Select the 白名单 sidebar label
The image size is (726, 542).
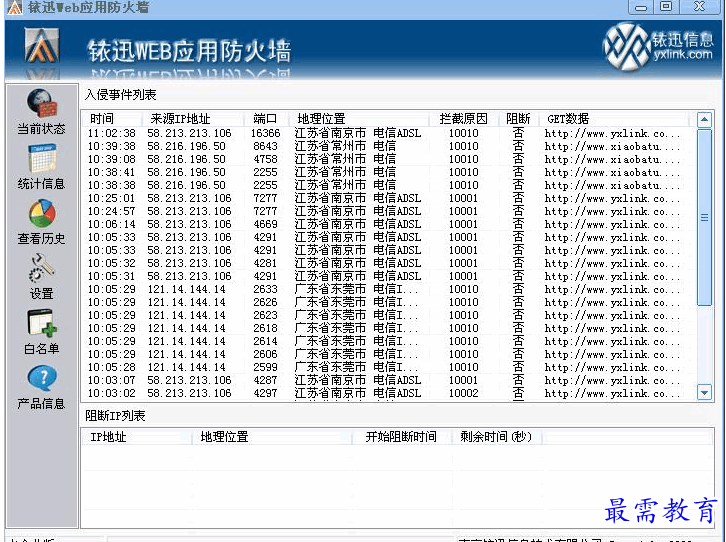pos(42,349)
